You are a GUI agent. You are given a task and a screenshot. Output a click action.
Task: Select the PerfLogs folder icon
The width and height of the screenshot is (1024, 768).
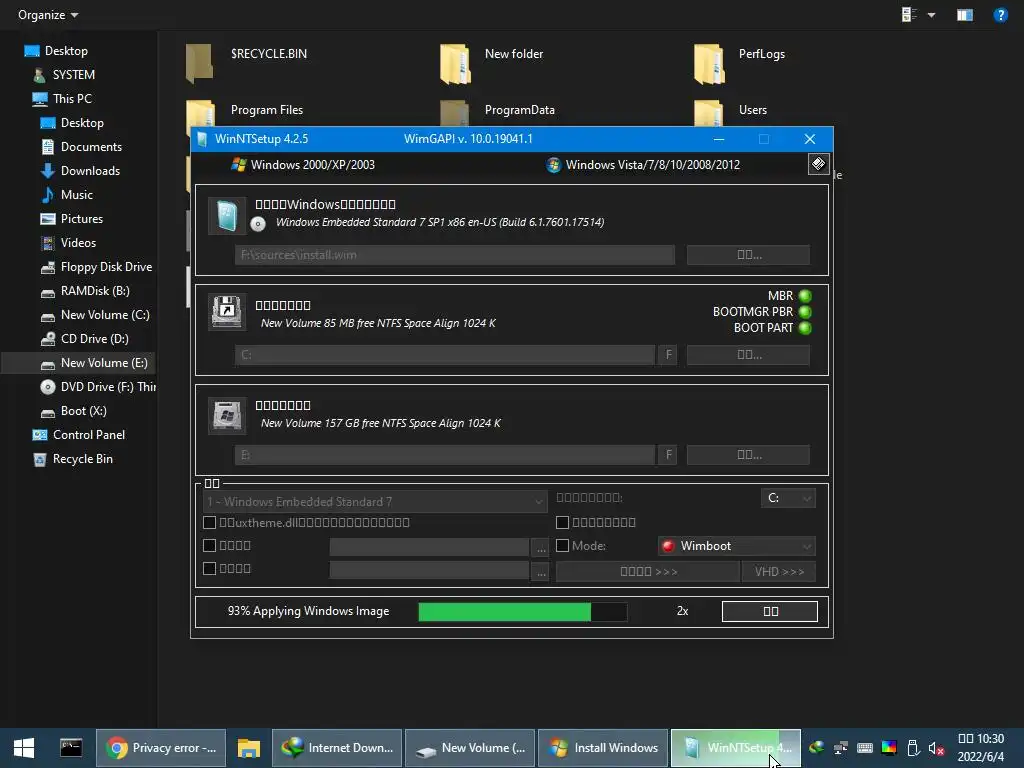point(709,63)
